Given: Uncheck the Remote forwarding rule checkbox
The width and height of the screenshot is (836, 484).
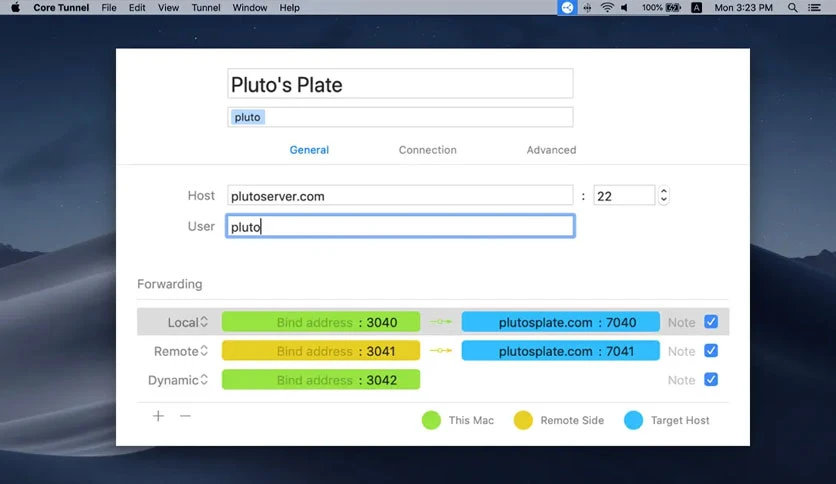Looking at the screenshot, I should [711, 351].
